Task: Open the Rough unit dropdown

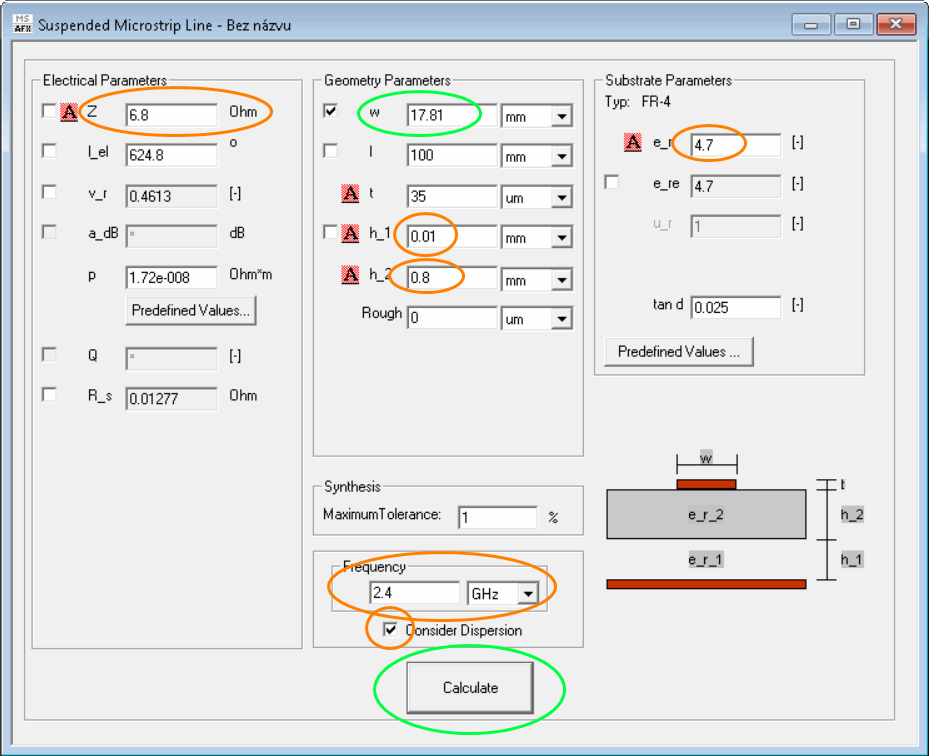Action: (x=561, y=320)
